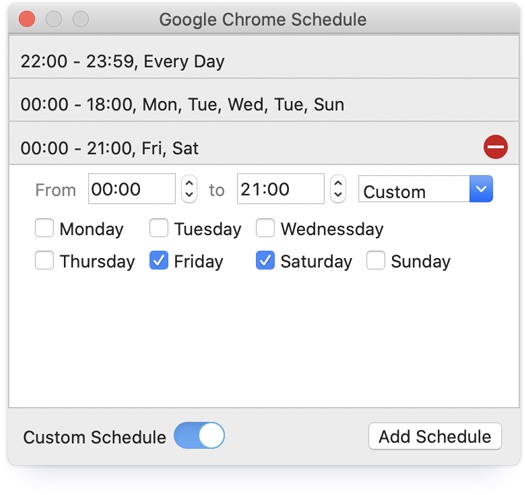Click the Google Chrome Schedule title bar
Screen dimensions: 525x495
pyautogui.click(x=263, y=19)
